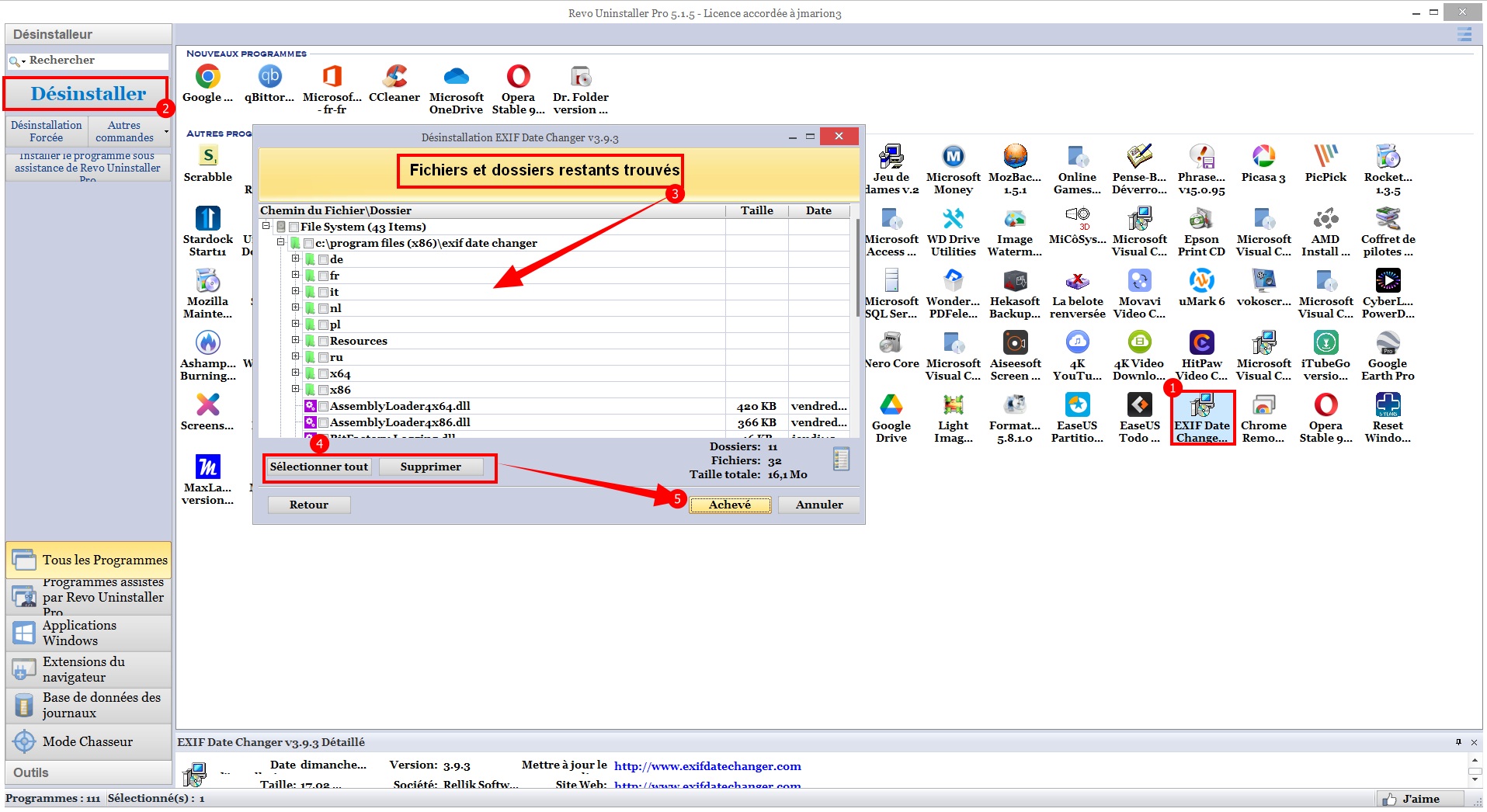1487x812 pixels.
Task: Open Applications Windows section
Action: coord(89,633)
